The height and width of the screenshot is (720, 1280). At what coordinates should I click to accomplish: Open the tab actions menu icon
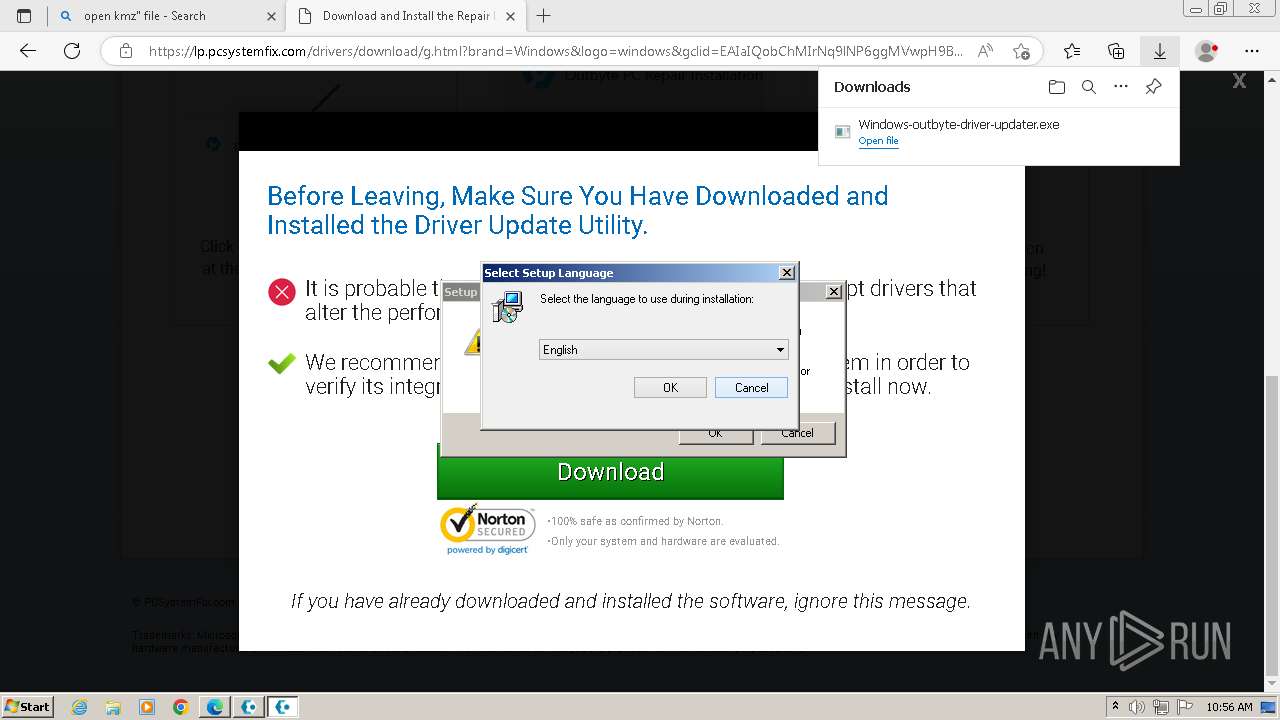pyautogui.click(x=24, y=16)
